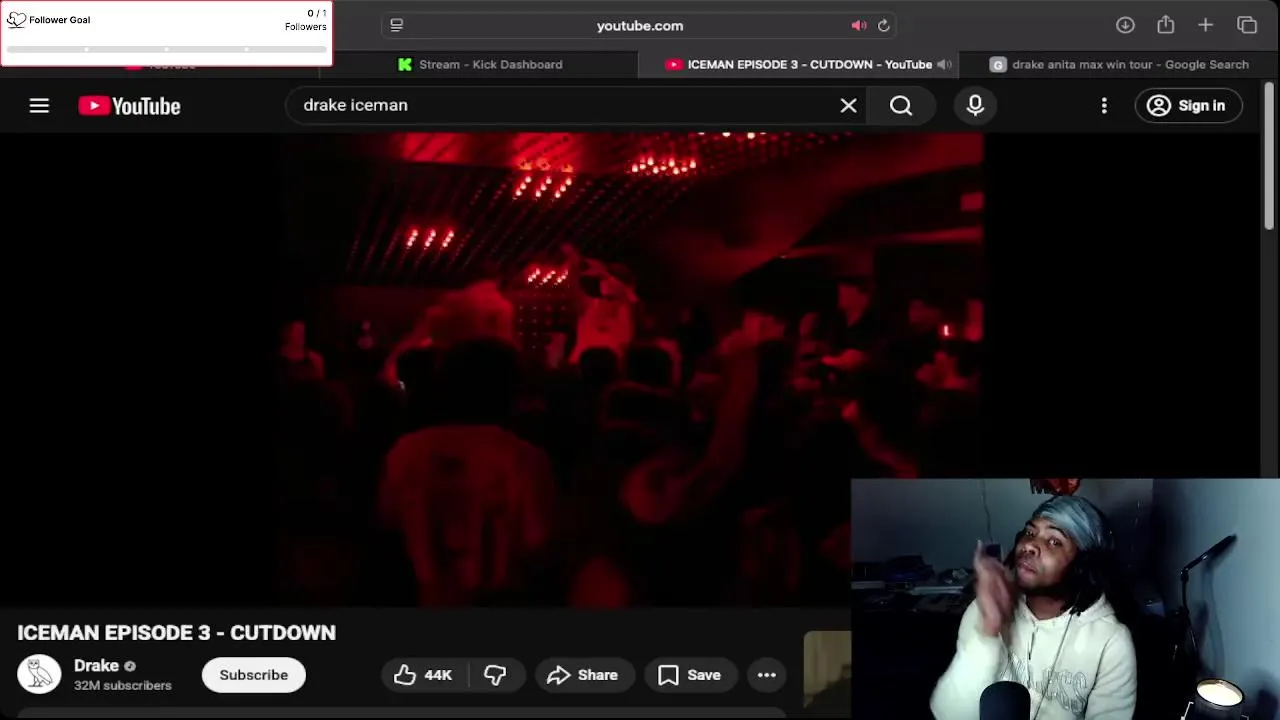Viewport: 1280px width, 720px height.
Task: Click the page vertical scrollbar
Action: pos(1269,158)
